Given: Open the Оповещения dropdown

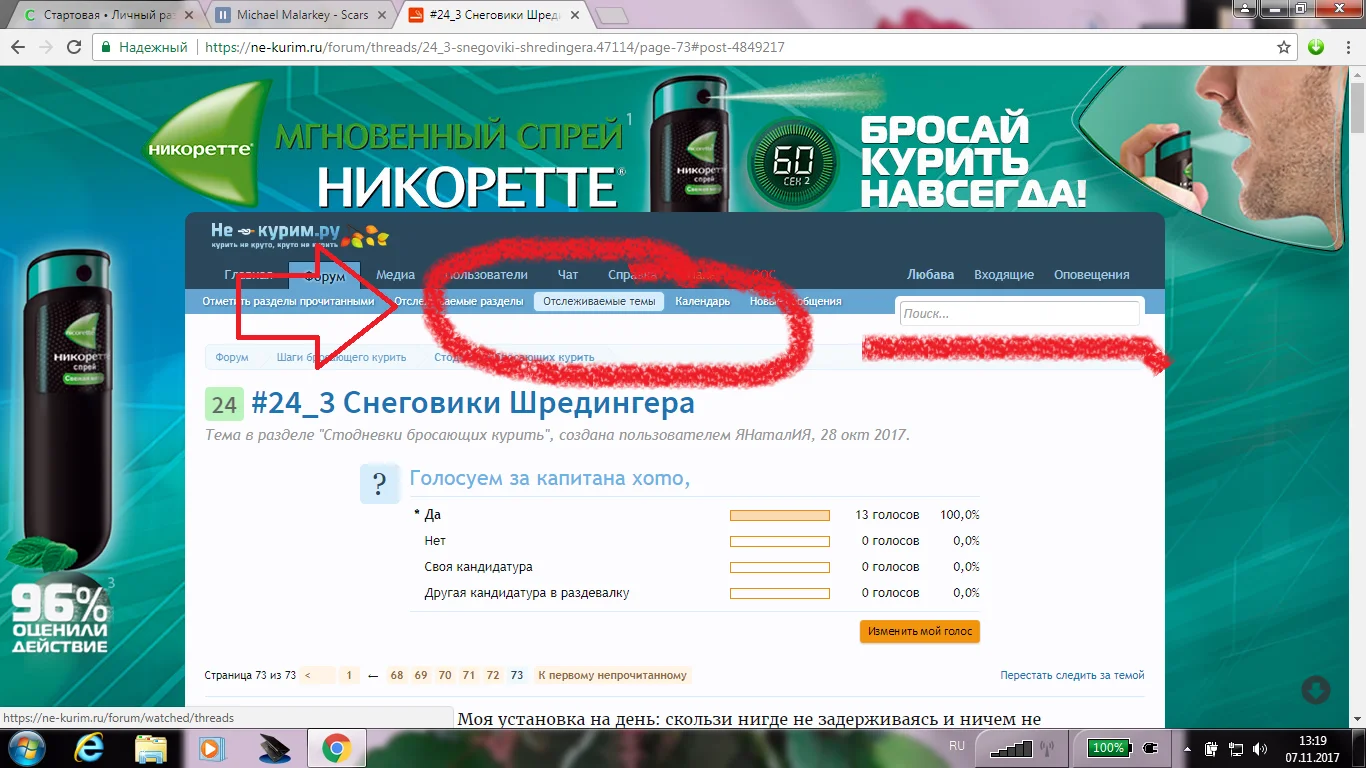Looking at the screenshot, I should point(1091,273).
